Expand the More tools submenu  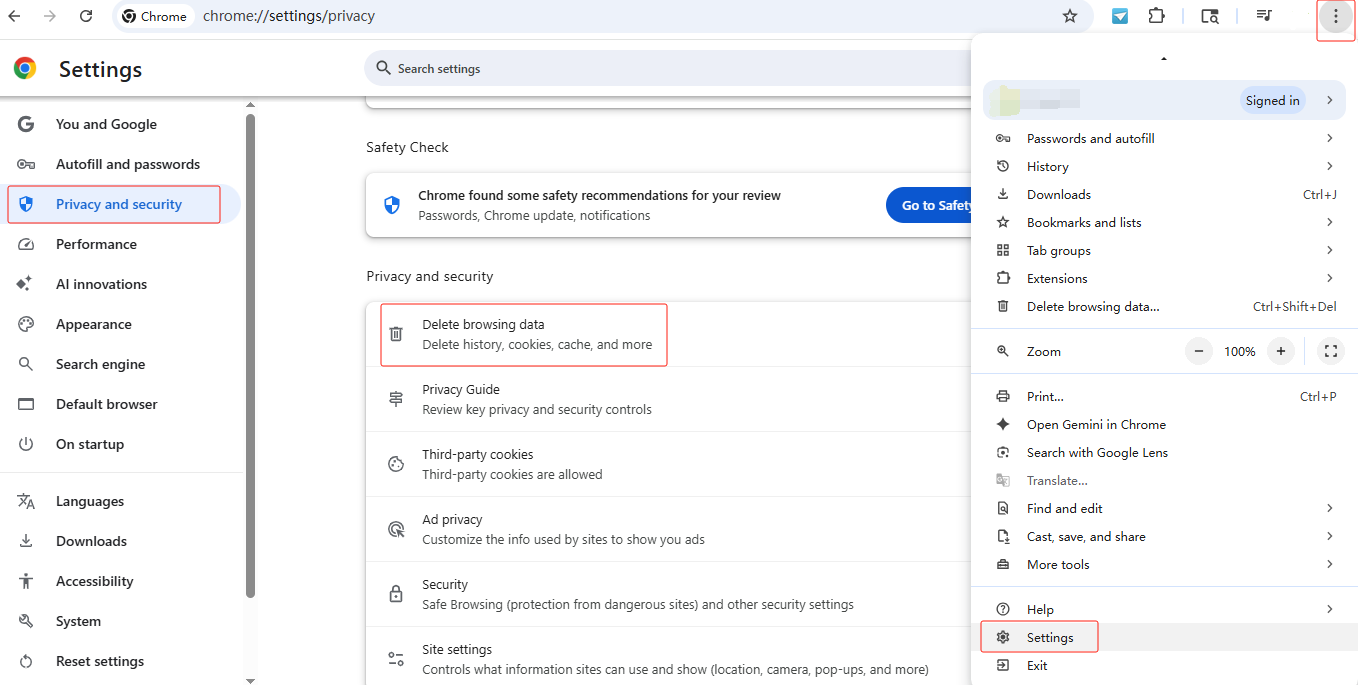point(1057,564)
